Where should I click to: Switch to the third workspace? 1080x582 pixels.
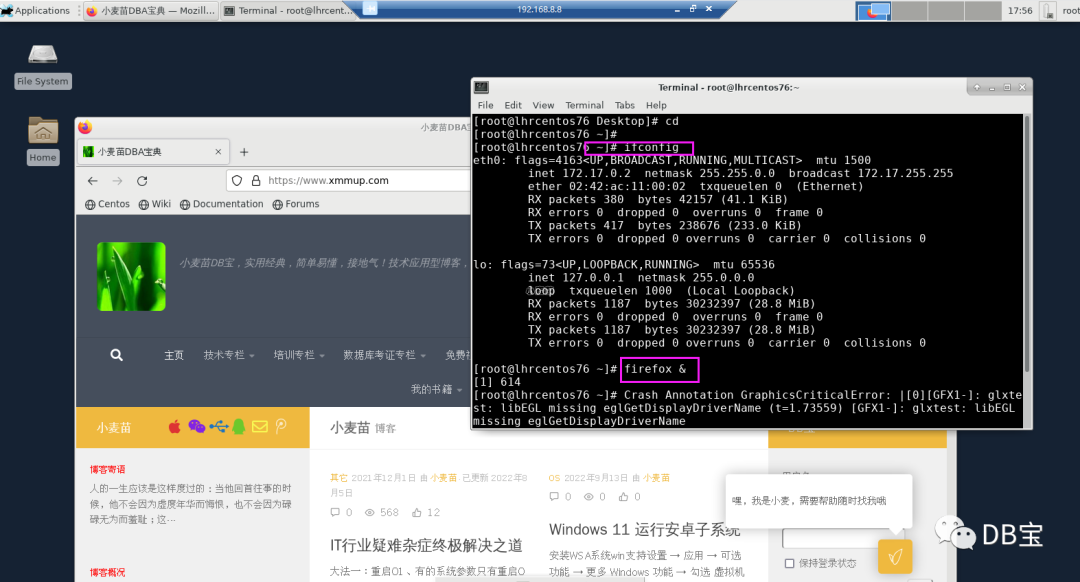[x=945, y=10]
